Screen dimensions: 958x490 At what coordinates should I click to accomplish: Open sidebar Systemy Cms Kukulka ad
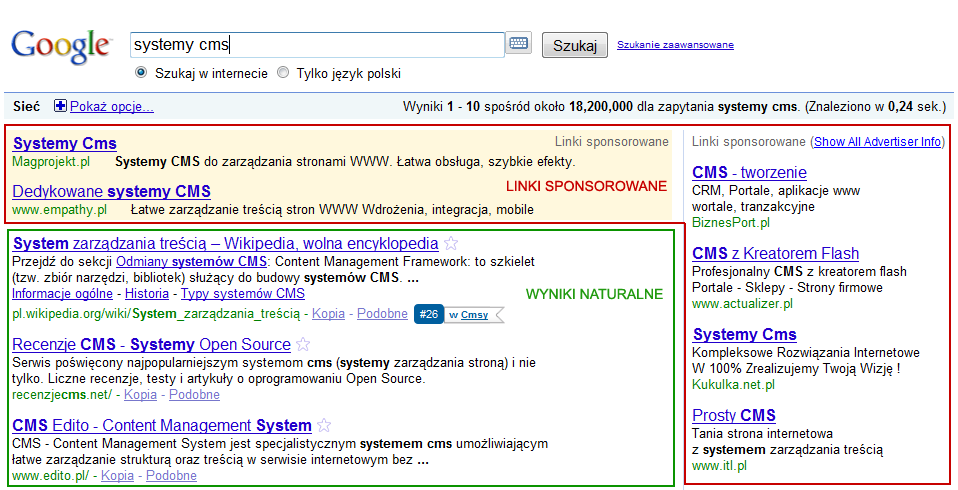[x=744, y=335]
